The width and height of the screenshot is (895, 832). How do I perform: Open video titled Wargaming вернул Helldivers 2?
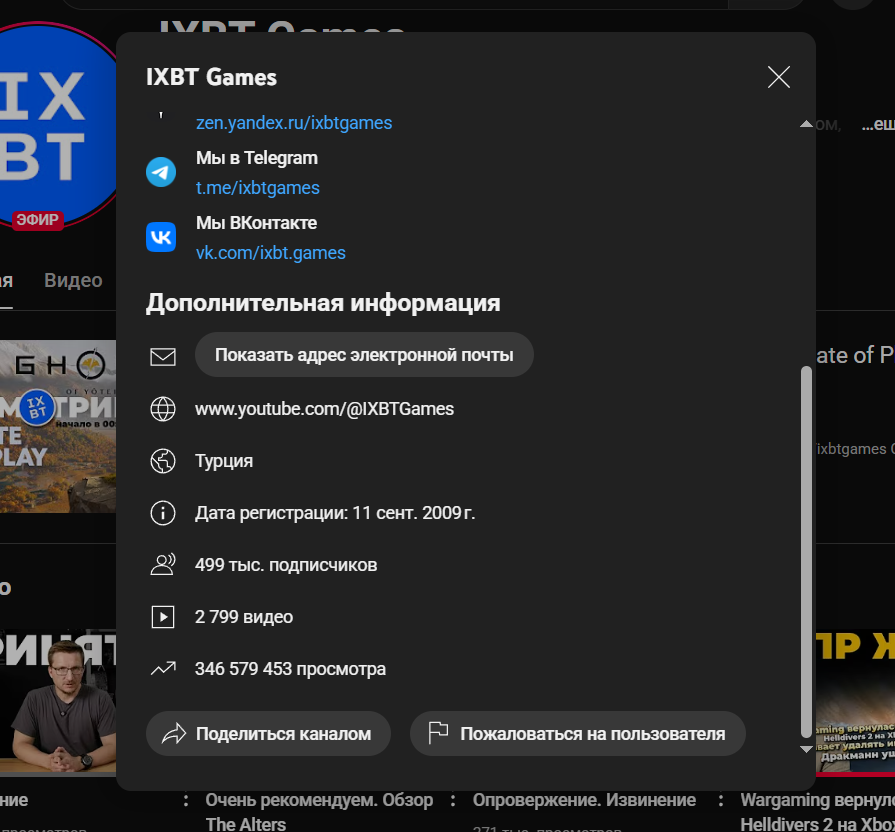pyautogui.click(x=817, y=811)
